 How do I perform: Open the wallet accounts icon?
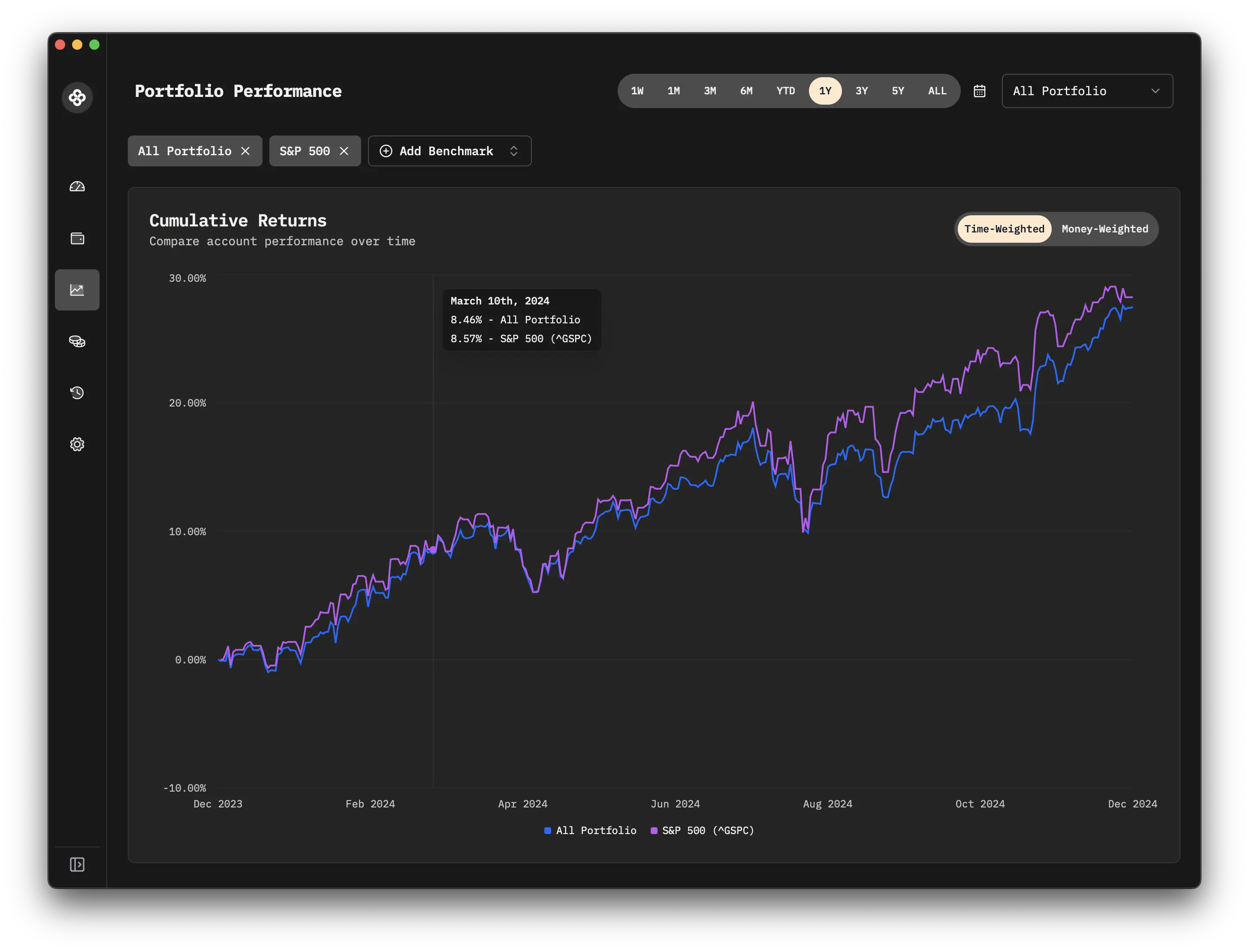(x=77, y=238)
